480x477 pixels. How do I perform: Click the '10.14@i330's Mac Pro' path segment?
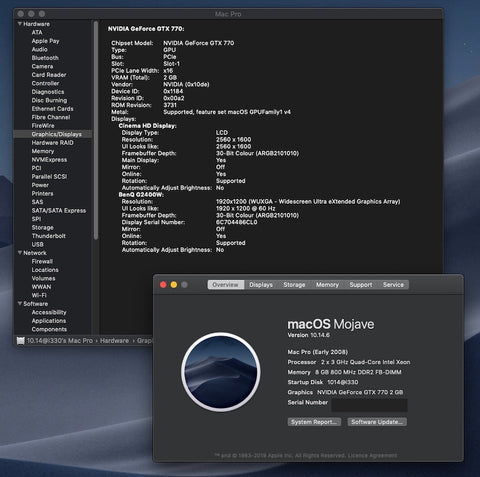(x=60, y=341)
